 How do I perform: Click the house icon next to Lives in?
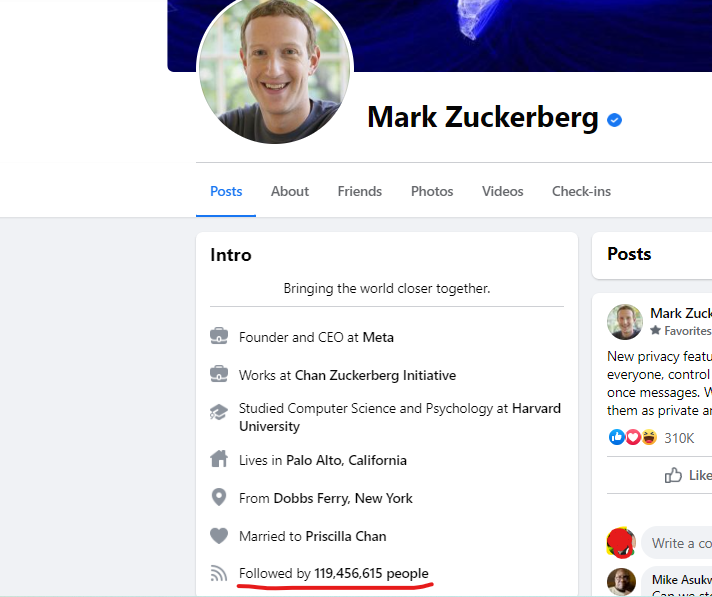point(219,460)
